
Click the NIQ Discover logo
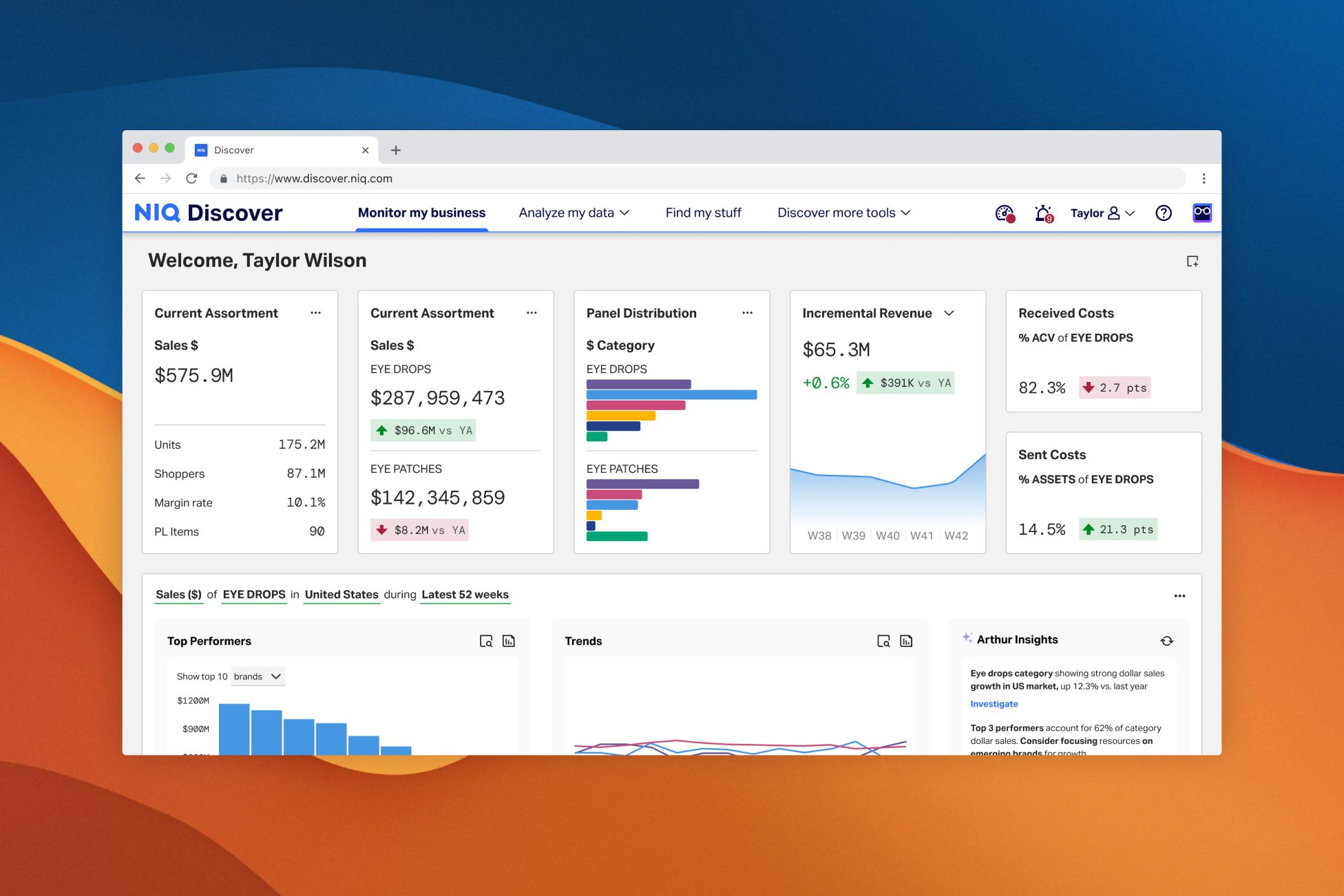[208, 213]
